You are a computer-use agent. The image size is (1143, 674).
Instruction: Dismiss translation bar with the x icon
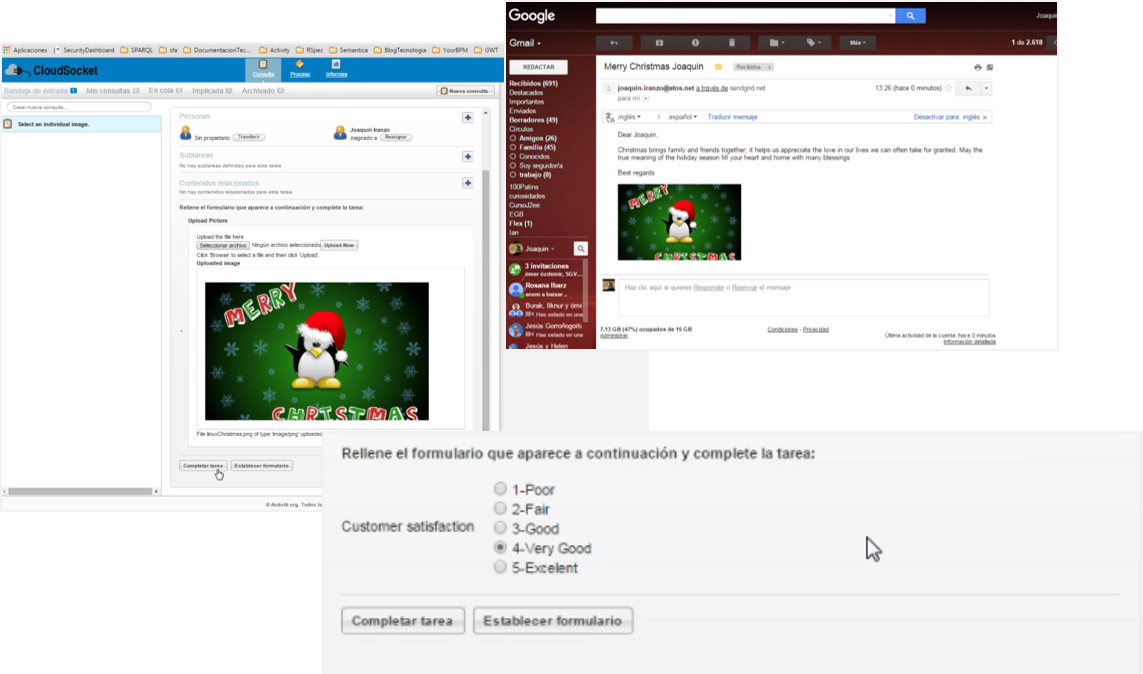pos(985,117)
